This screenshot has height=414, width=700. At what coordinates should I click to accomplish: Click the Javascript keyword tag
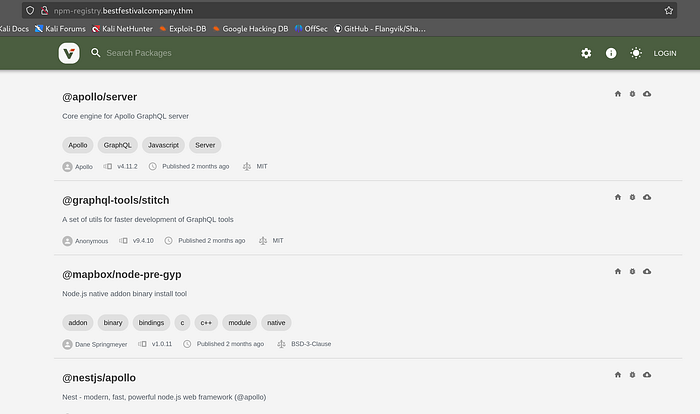[163, 145]
